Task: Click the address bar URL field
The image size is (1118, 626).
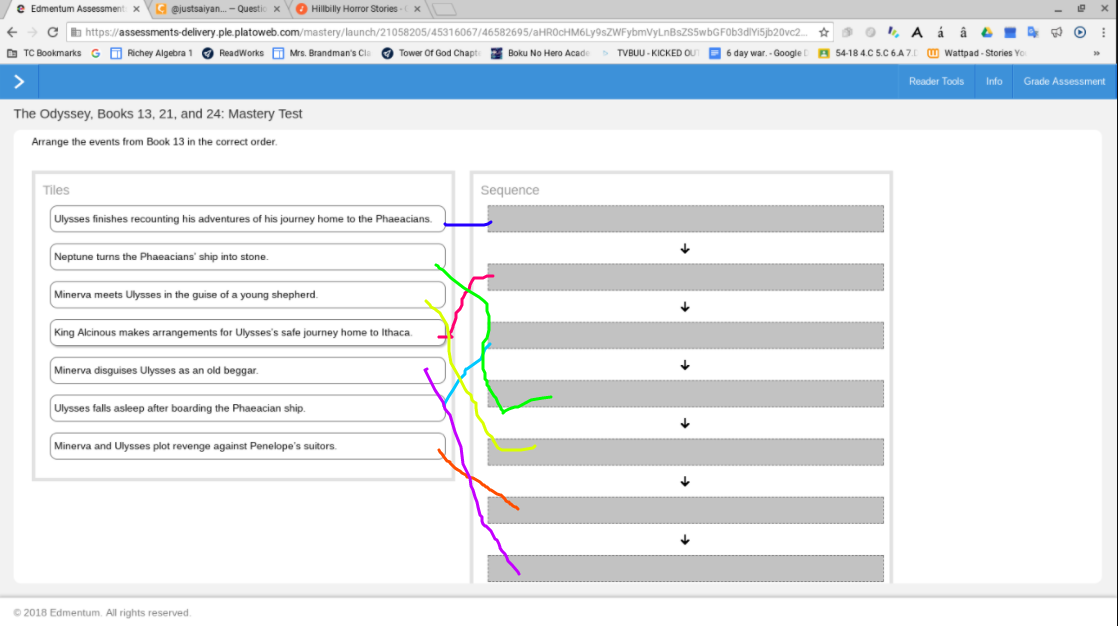Action: (x=446, y=32)
